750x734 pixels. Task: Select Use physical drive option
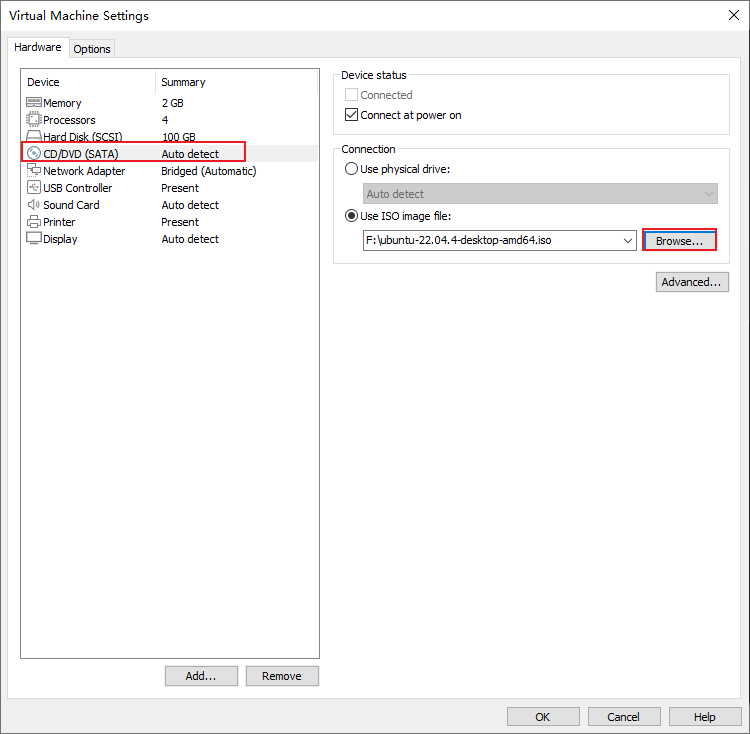[351, 169]
